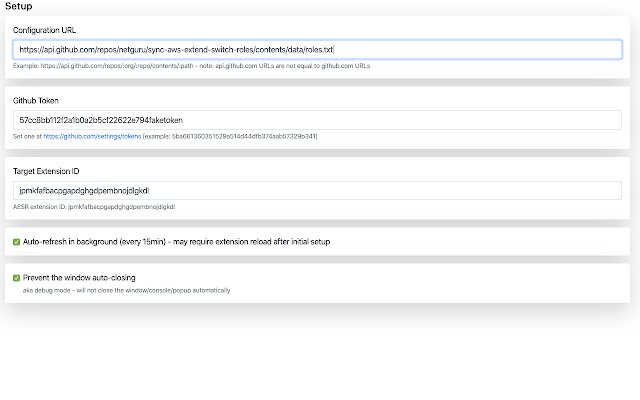Click the Configuration URL label
The width and height of the screenshot is (640, 400).
(x=44, y=30)
